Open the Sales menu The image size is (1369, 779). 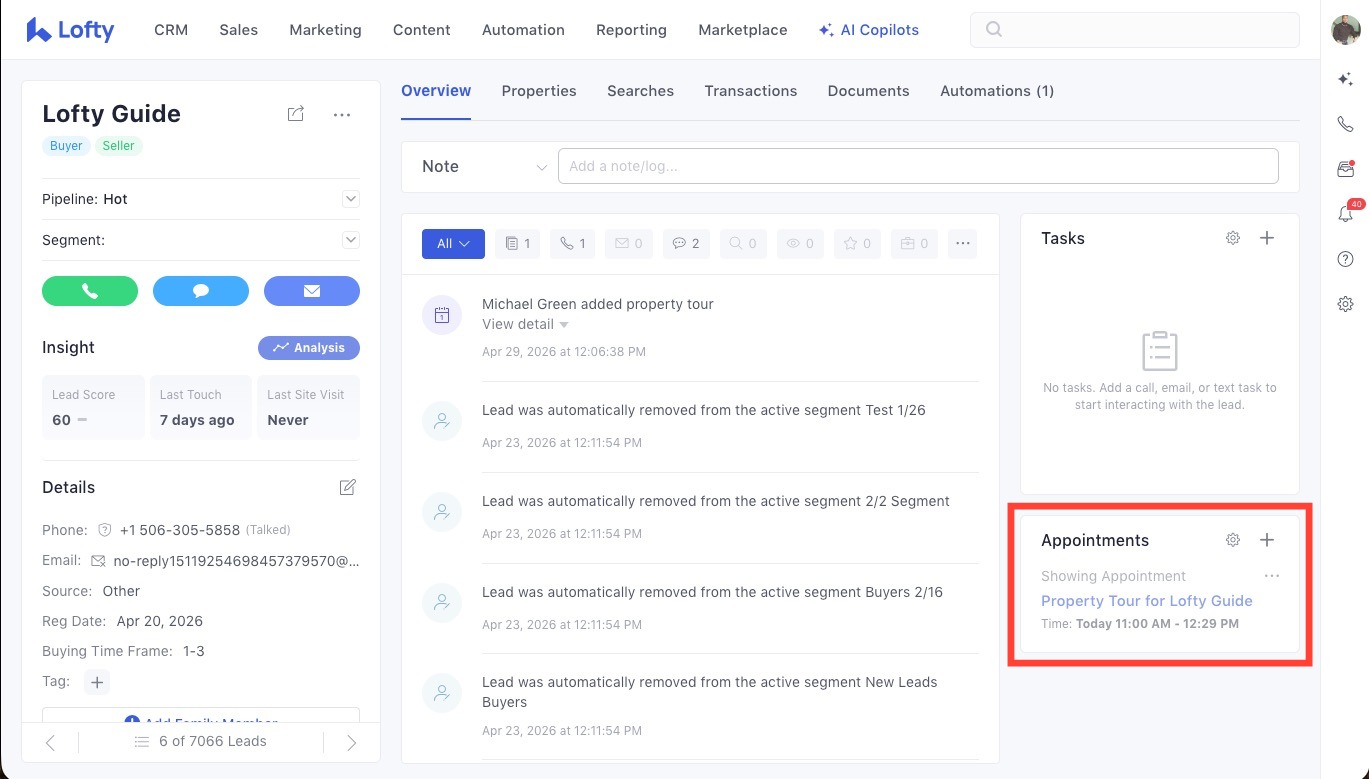click(239, 30)
